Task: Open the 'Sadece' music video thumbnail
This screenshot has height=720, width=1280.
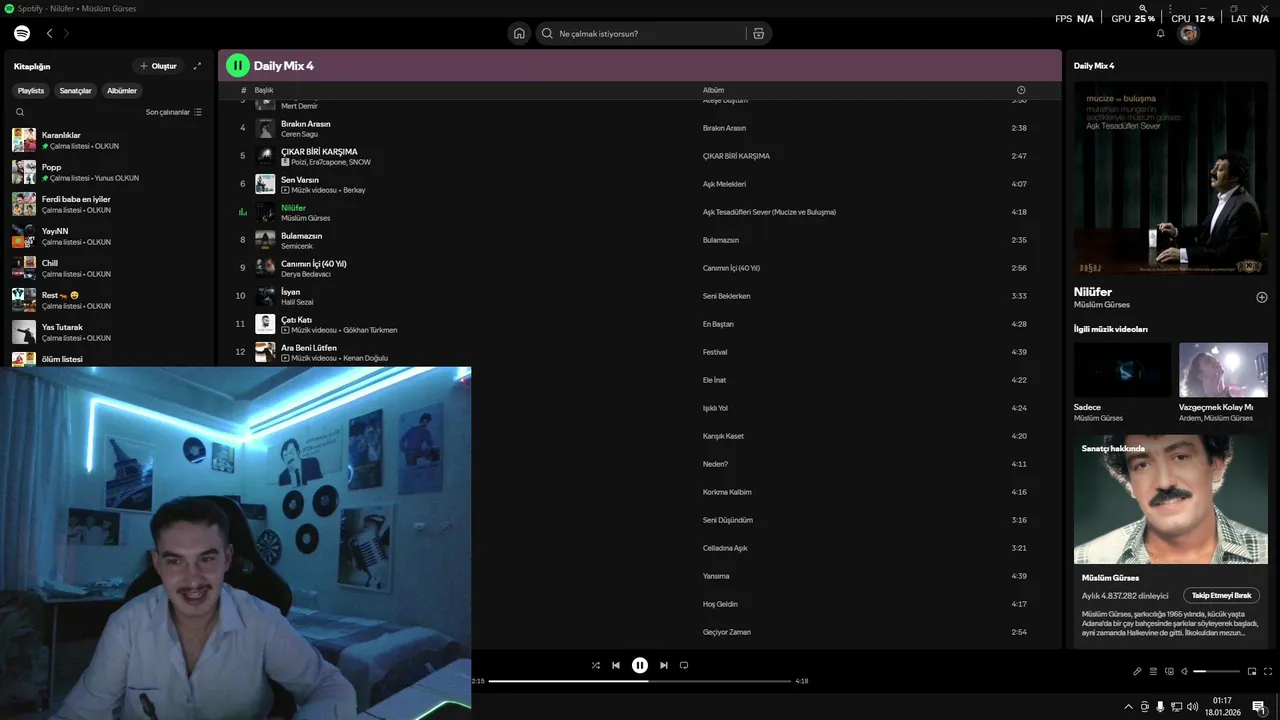Action: click(x=1122, y=370)
